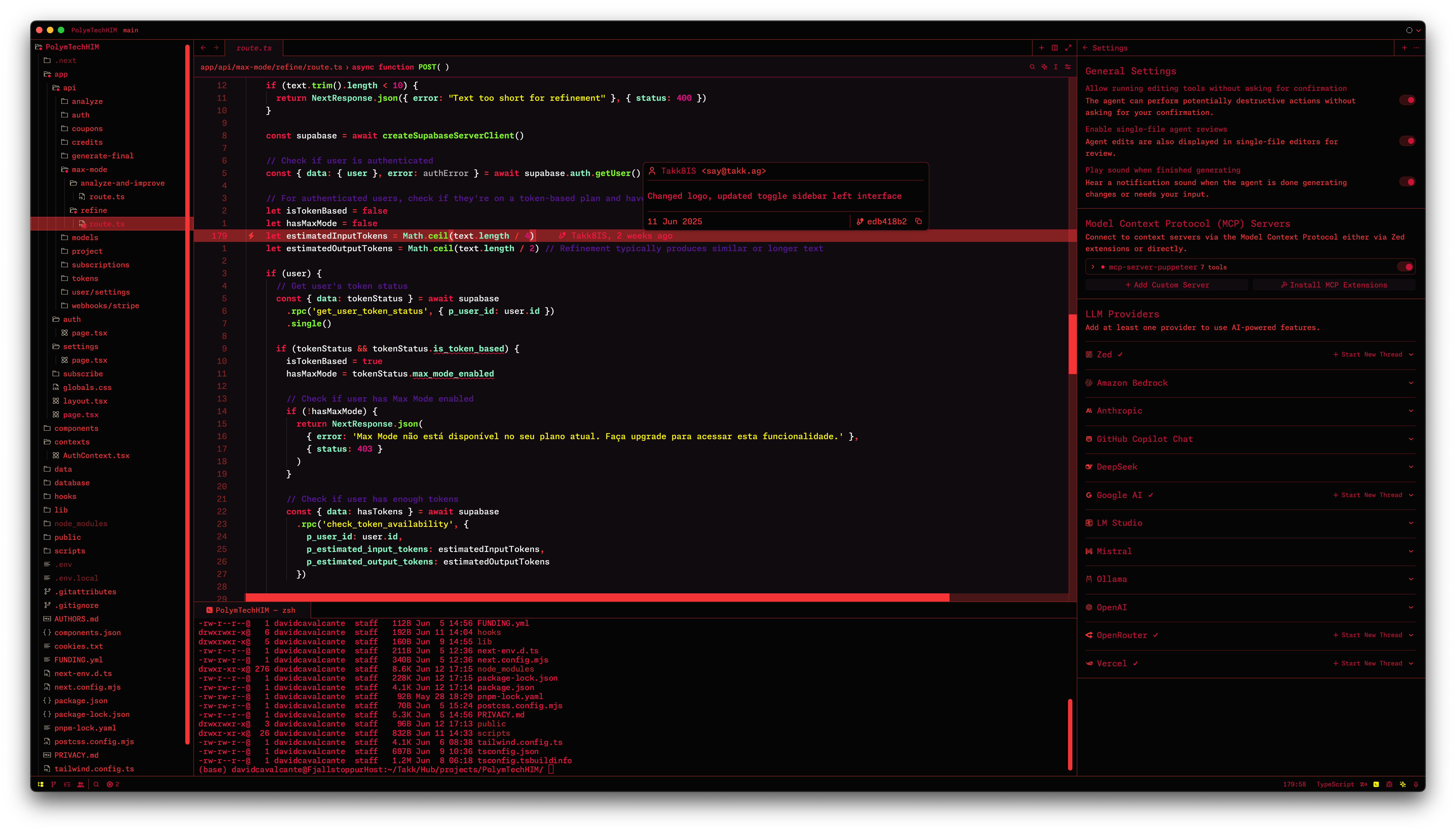
Task: Show the 2 diagnostics errors
Action: pos(113,784)
